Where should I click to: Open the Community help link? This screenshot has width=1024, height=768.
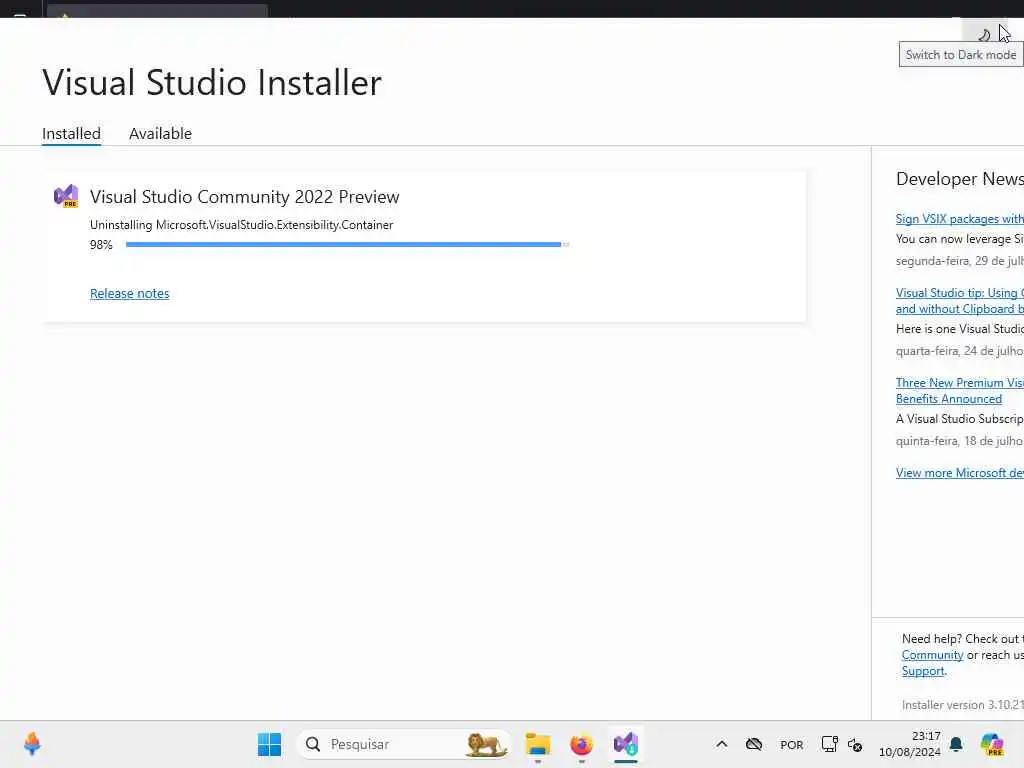(x=932, y=655)
